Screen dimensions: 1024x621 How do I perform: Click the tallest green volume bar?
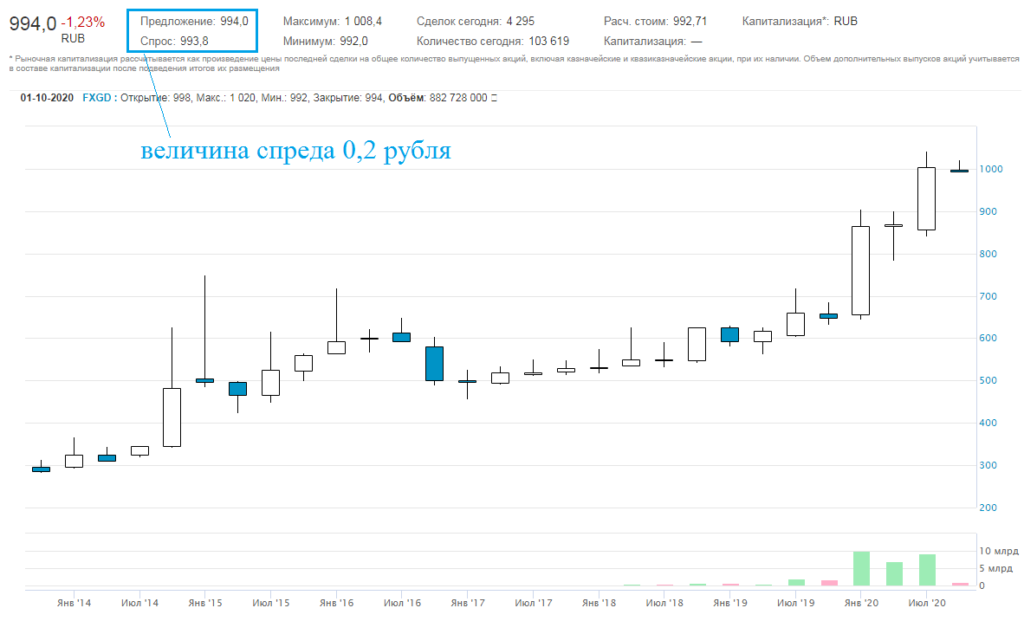(x=860, y=568)
